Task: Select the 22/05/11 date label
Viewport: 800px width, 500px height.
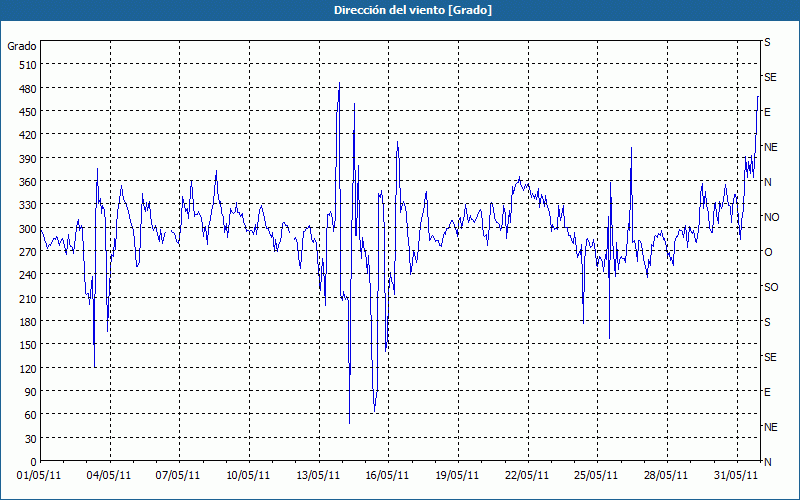Action: pyautogui.click(x=527, y=476)
